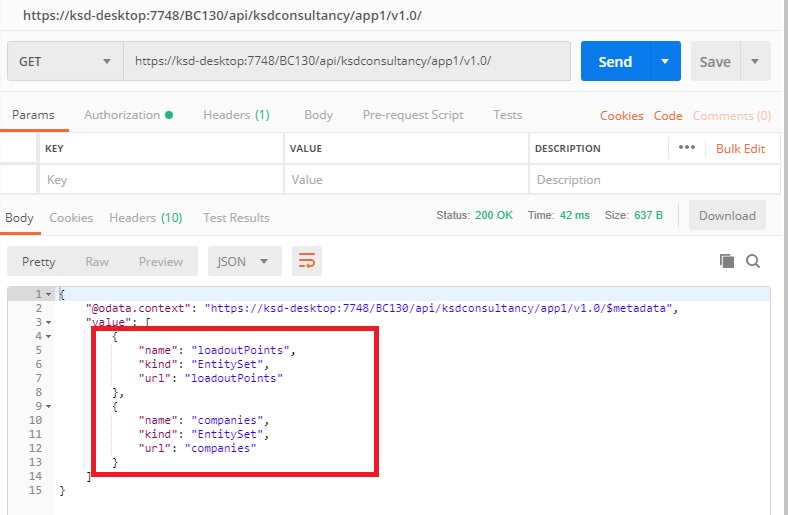
Task: Expand the Send button dropdown arrow
Action: [665, 61]
